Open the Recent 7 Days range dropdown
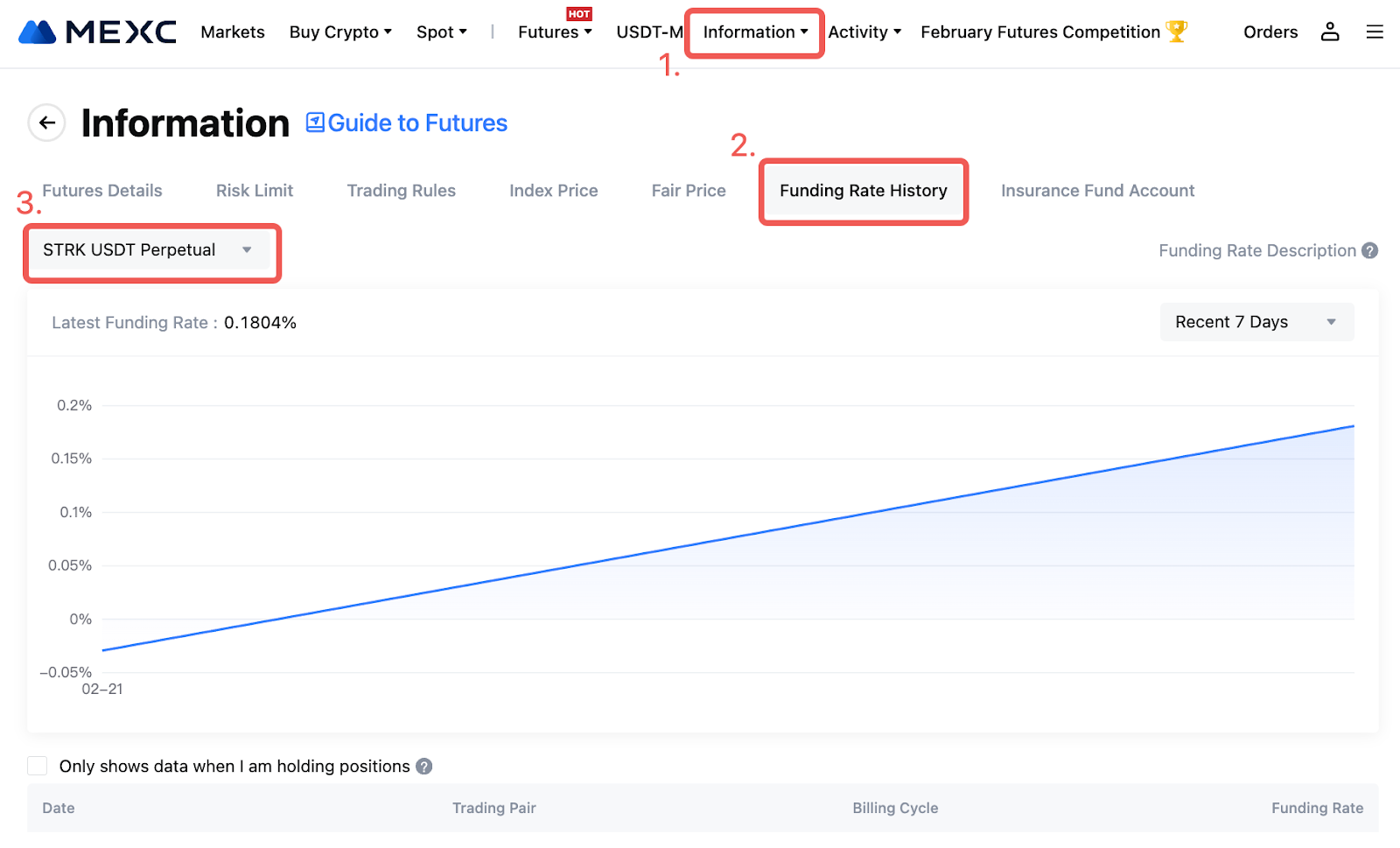 coord(1256,322)
